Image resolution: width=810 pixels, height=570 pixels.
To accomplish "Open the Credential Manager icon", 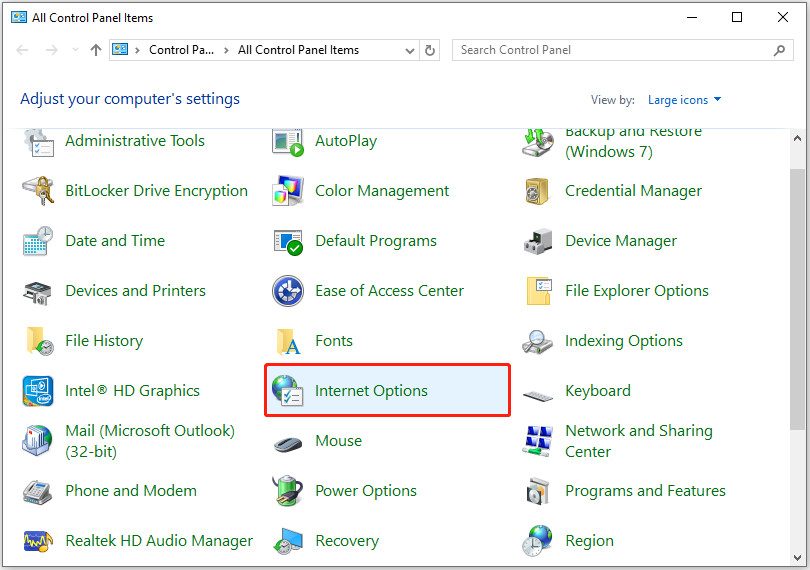I will 537,191.
